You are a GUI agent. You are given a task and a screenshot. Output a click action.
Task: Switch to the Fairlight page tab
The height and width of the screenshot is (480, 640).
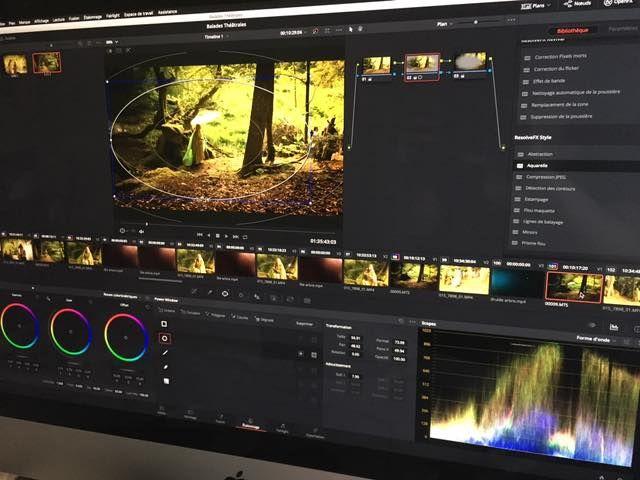(282, 428)
